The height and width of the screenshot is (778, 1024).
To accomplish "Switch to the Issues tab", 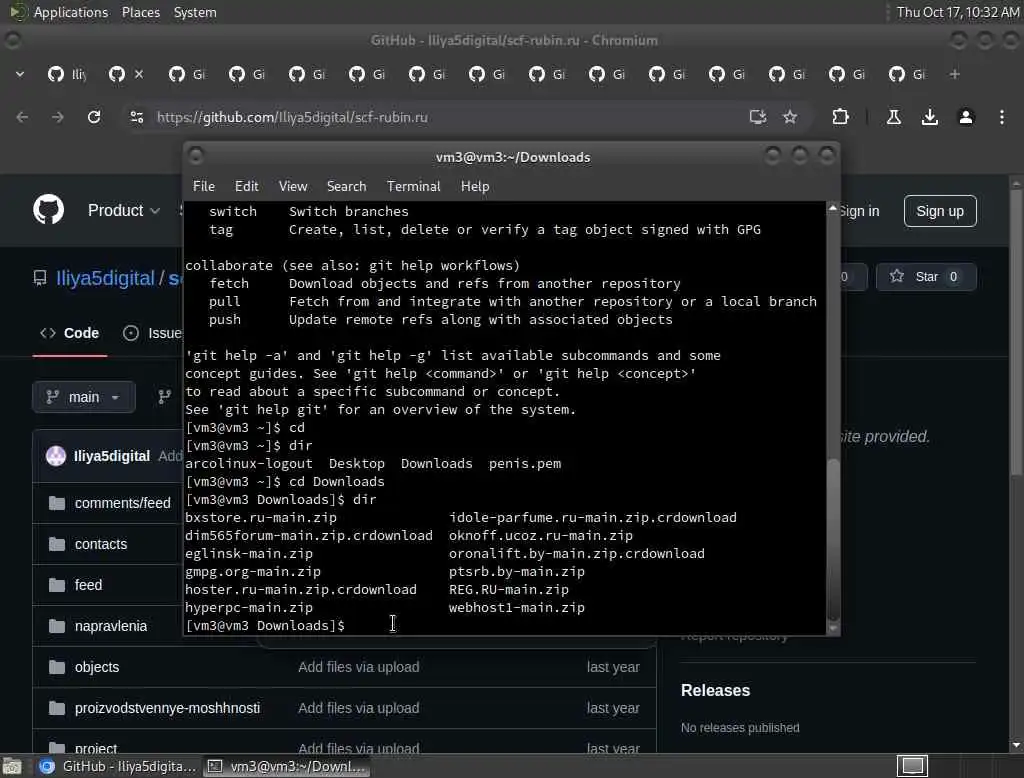I will 153,333.
